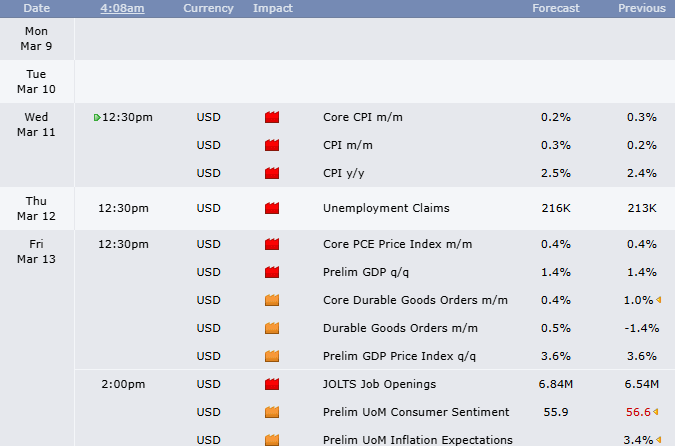Click the Impact column header
This screenshot has height=446, width=675.
pos(273,8)
